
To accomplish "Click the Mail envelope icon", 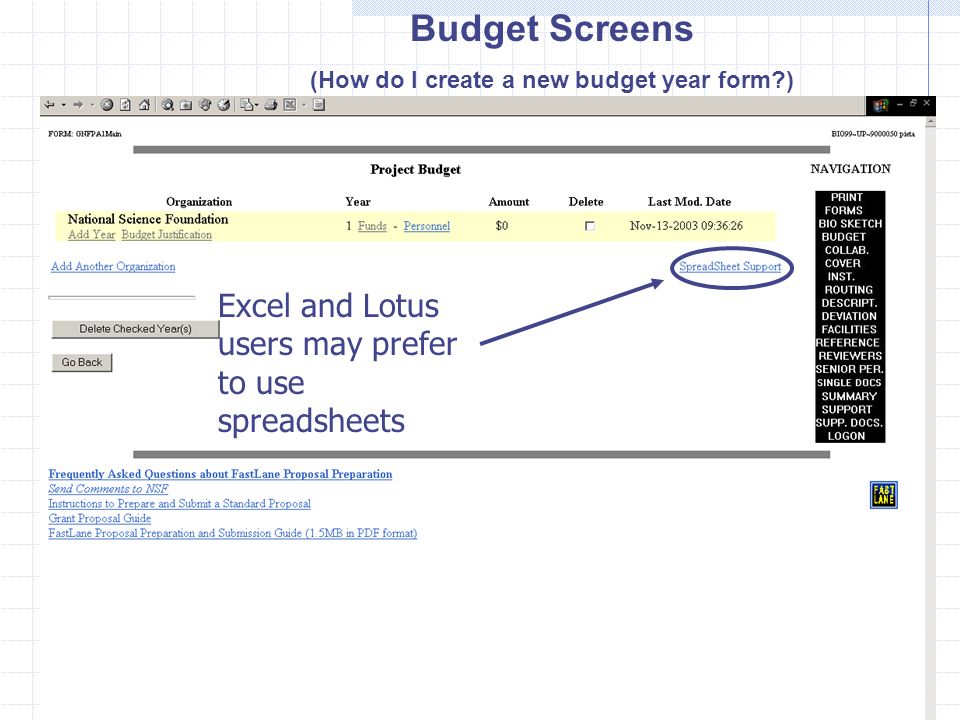I will point(246,105).
